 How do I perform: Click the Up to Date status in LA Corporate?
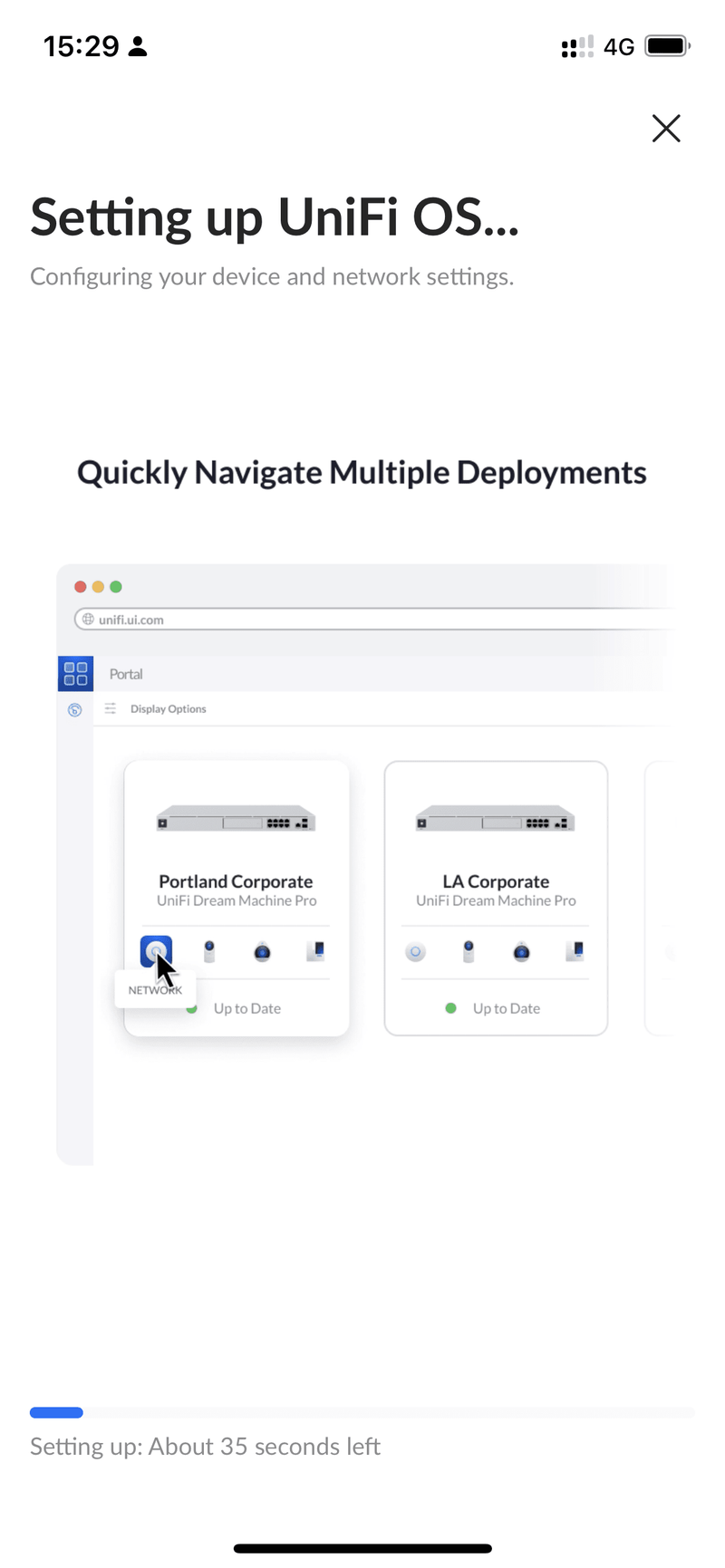tap(505, 1008)
